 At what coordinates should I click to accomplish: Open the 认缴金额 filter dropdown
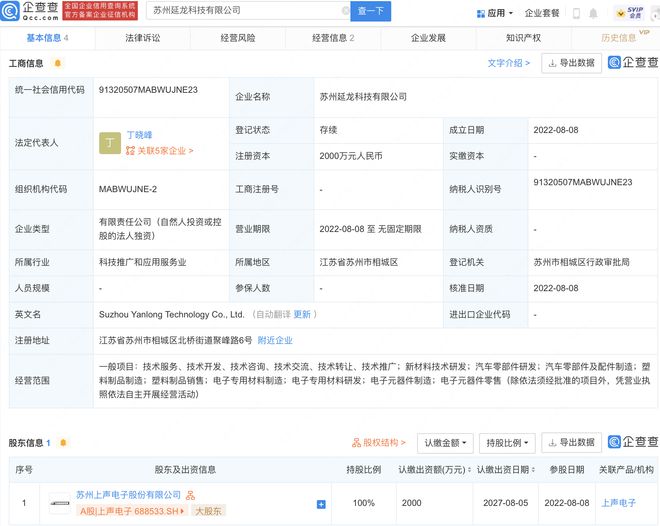[445, 443]
